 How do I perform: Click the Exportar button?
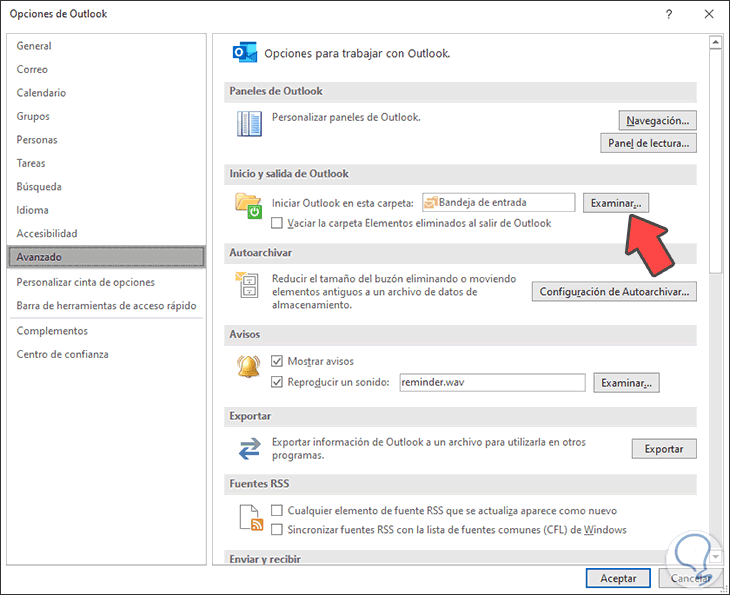(x=664, y=449)
